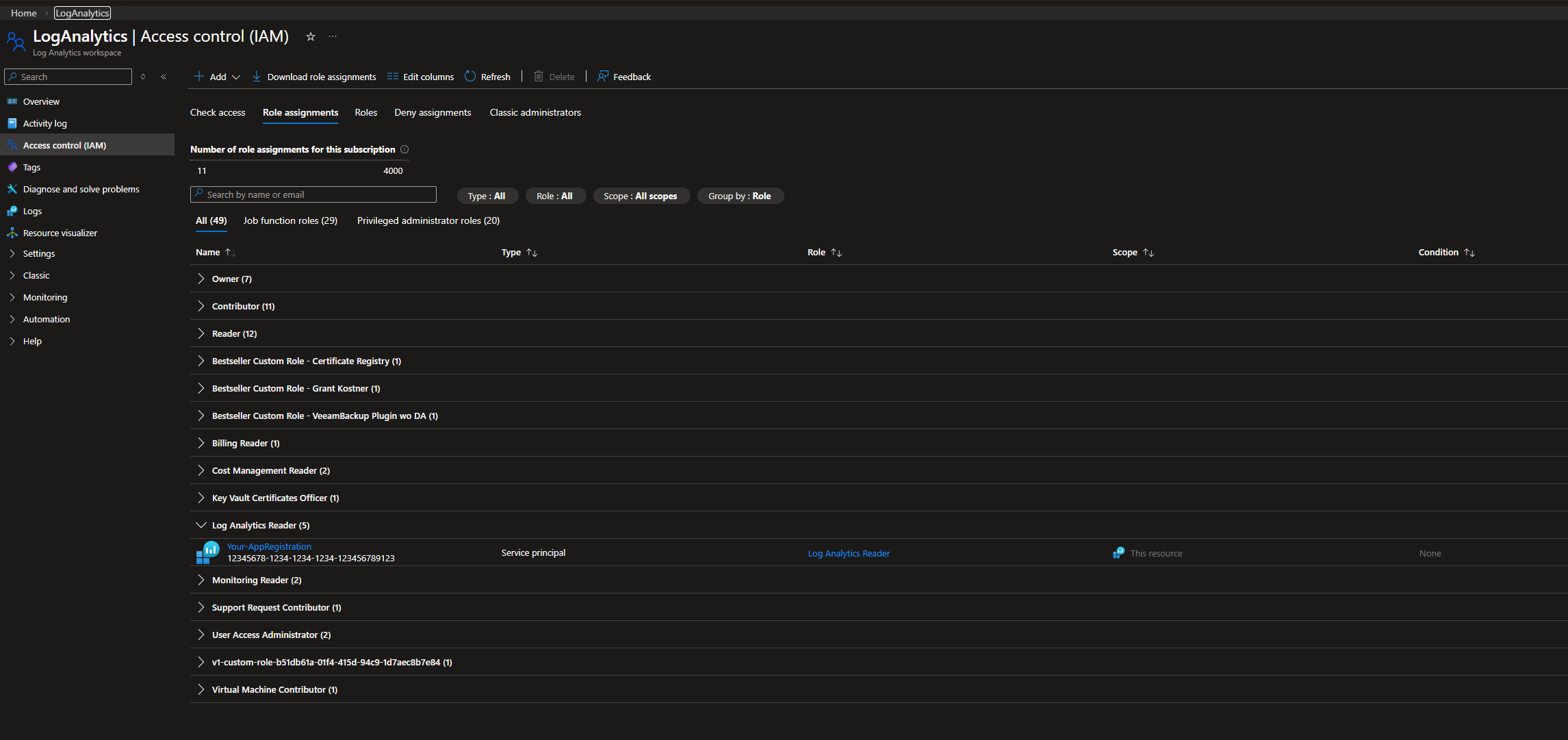Expand the Owner role group
Screen dimensions: 1568x740
tap(201, 279)
